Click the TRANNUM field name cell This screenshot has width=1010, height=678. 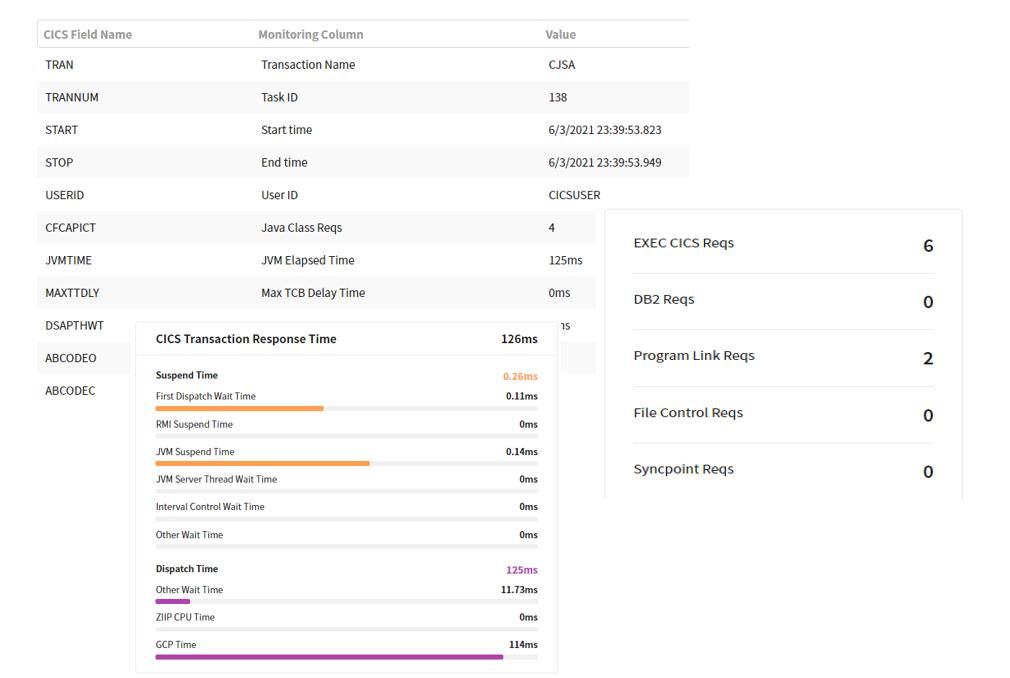tap(72, 98)
